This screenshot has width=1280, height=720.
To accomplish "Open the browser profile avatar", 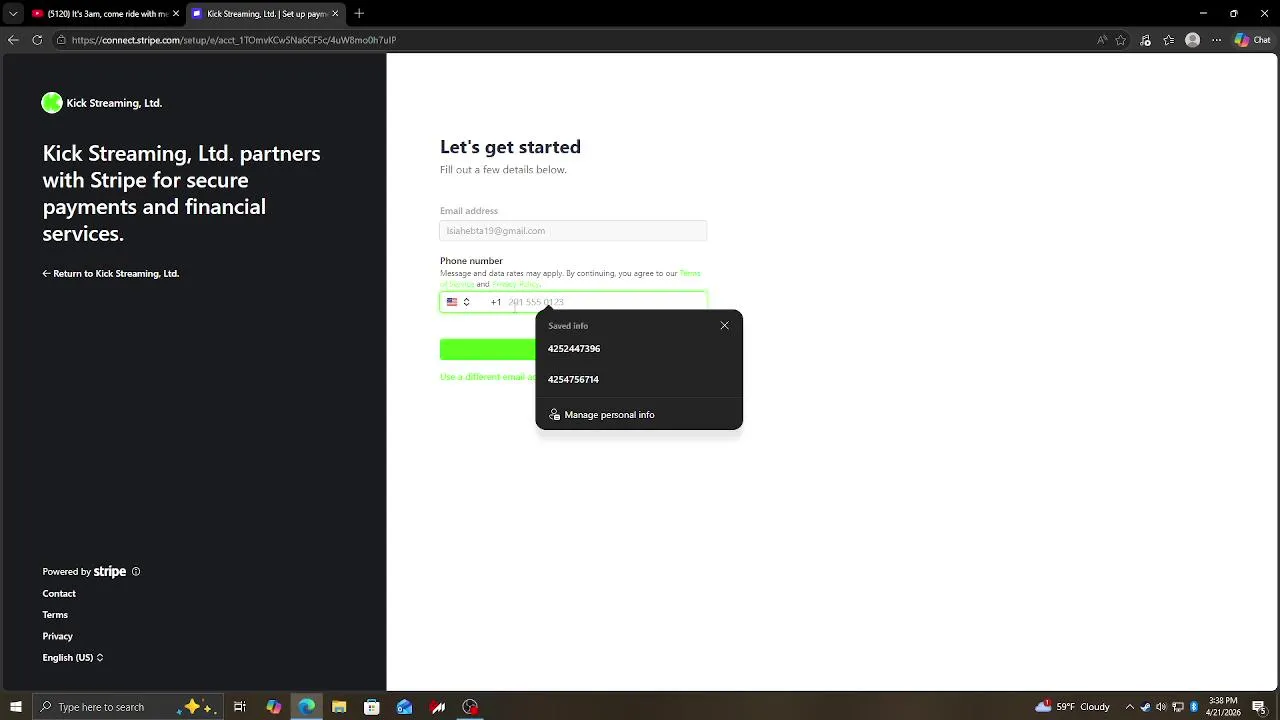I will point(1192,40).
